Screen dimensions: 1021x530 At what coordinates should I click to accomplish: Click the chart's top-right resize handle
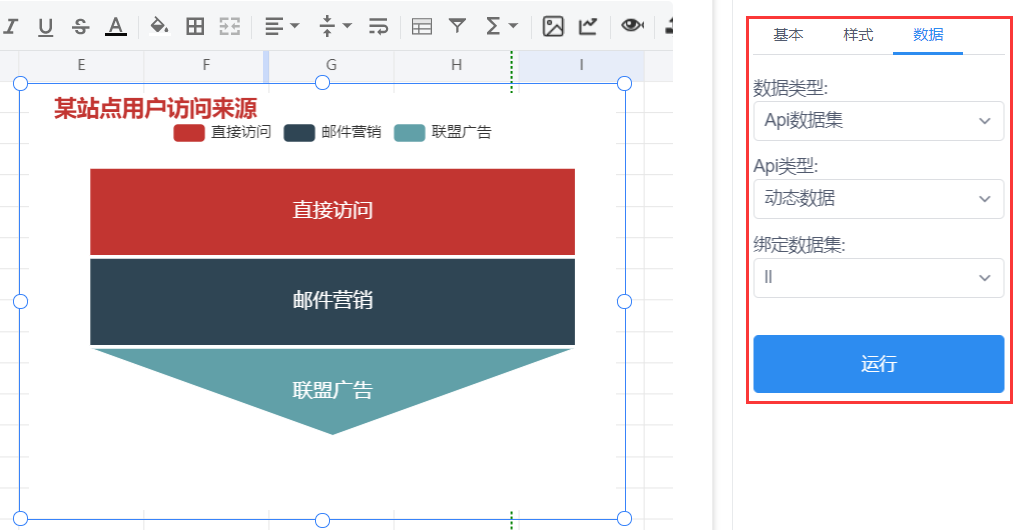pyautogui.click(x=624, y=83)
